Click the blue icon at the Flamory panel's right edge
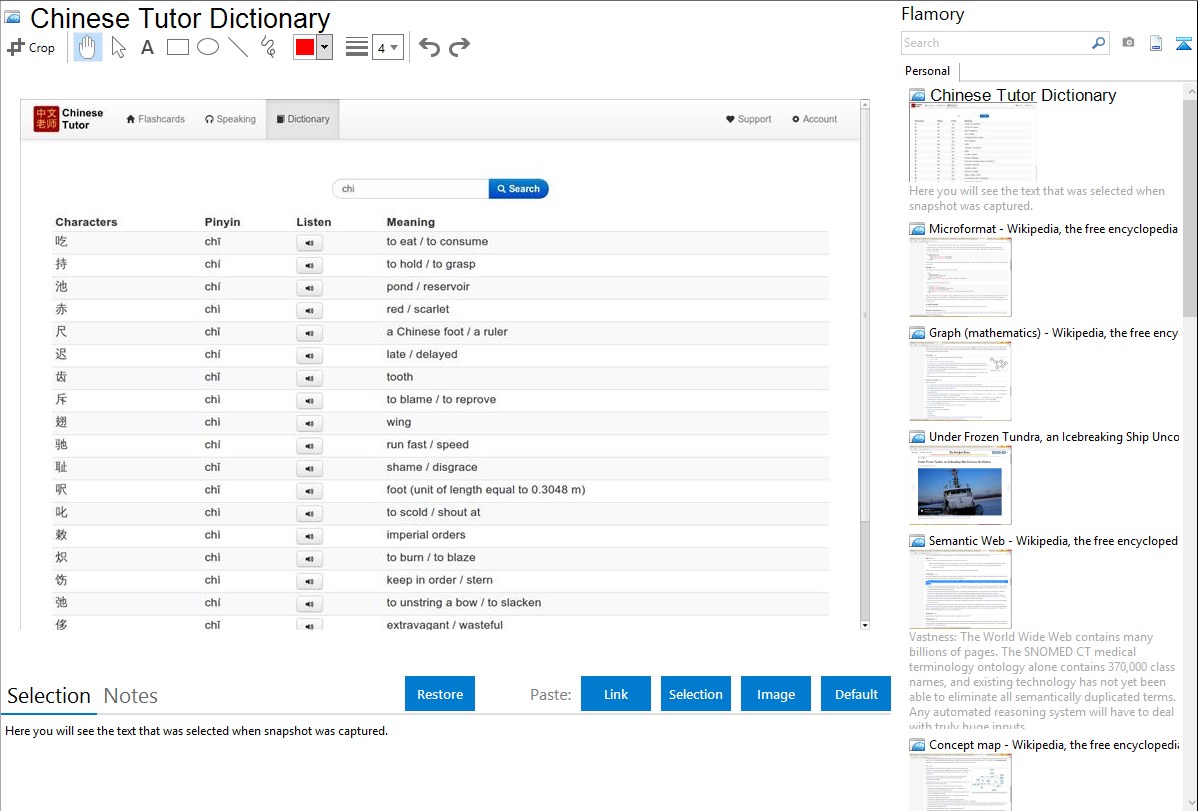The height and width of the screenshot is (811, 1198). click(1183, 43)
